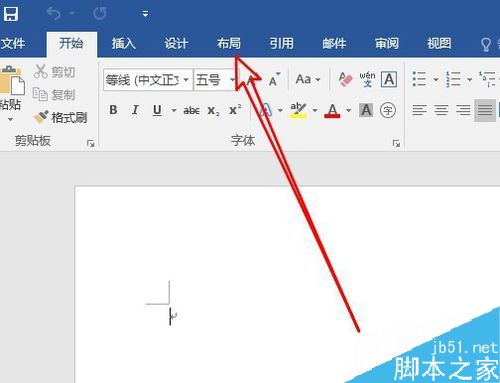Apply character border A icon
The image size is (500, 383).
(x=389, y=79)
